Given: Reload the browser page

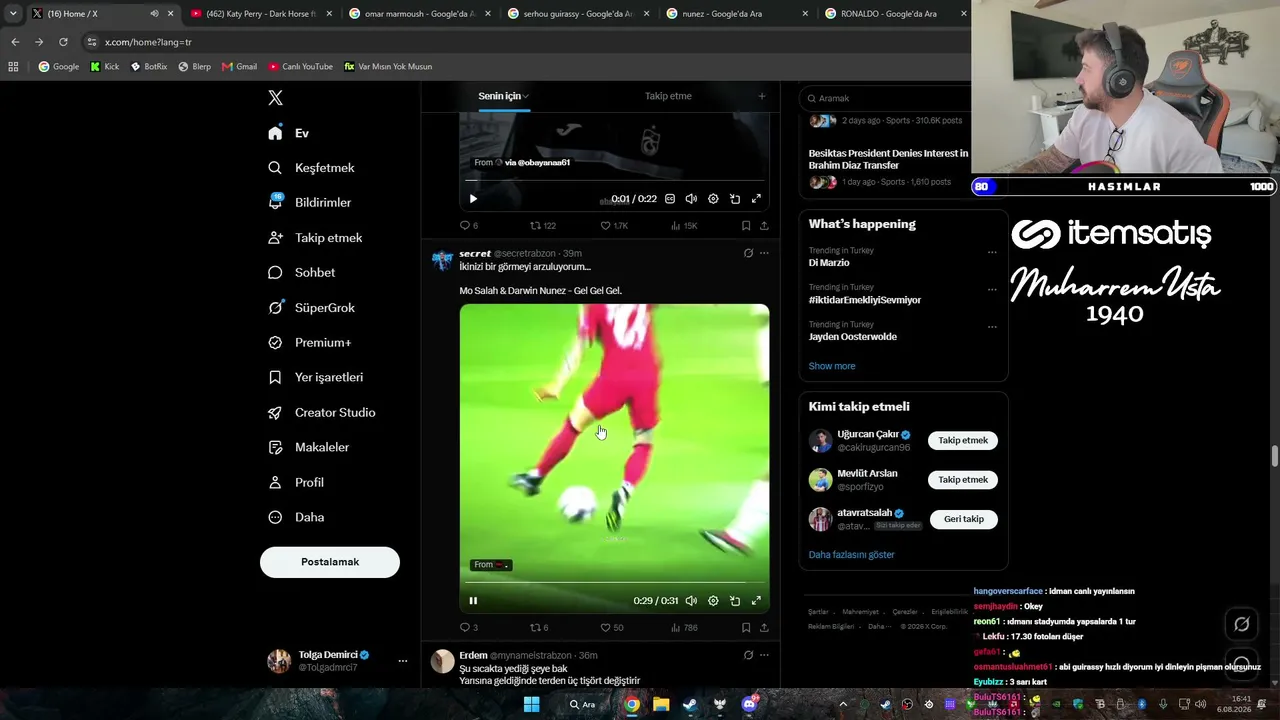Looking at the screenshot, I should 63,42.
